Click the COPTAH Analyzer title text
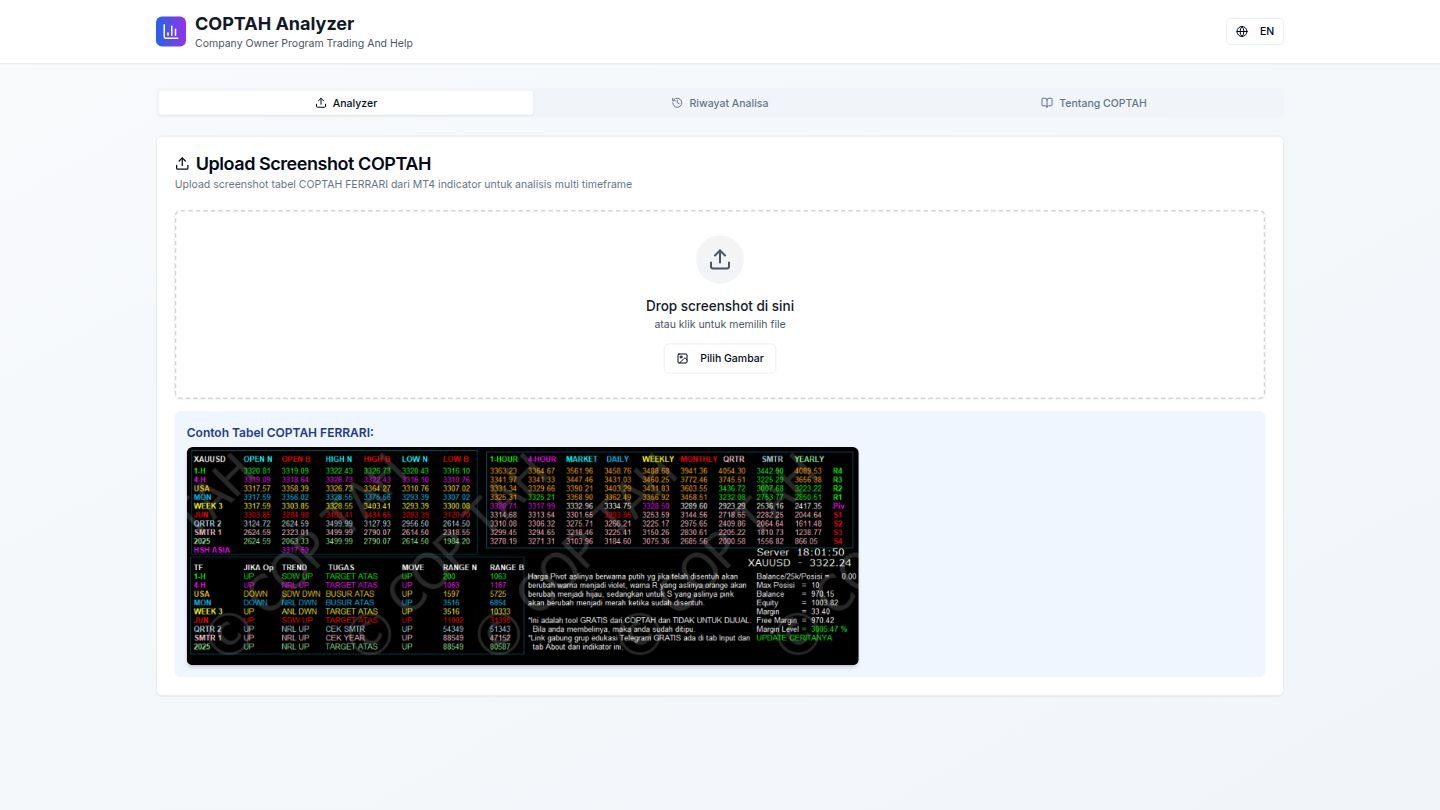The width and height of the screenshot is (1440, 810). pyautogui.click(x=274, y=23)
